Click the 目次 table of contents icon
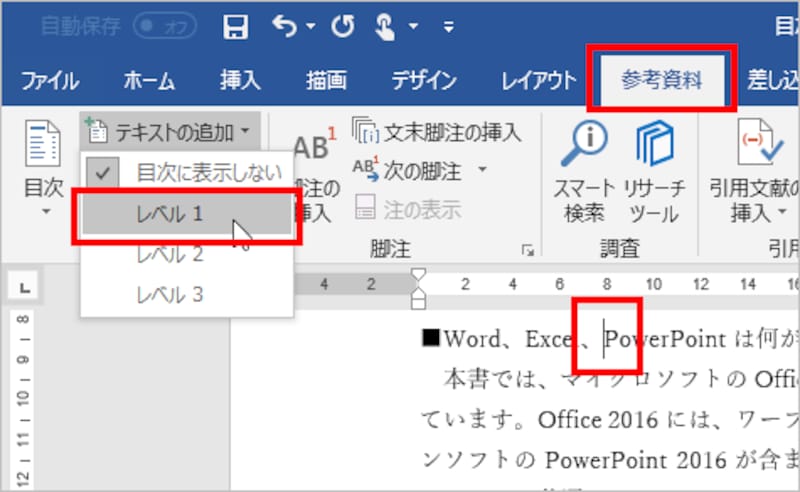This screenshot has width=800, height=492. 43,144
